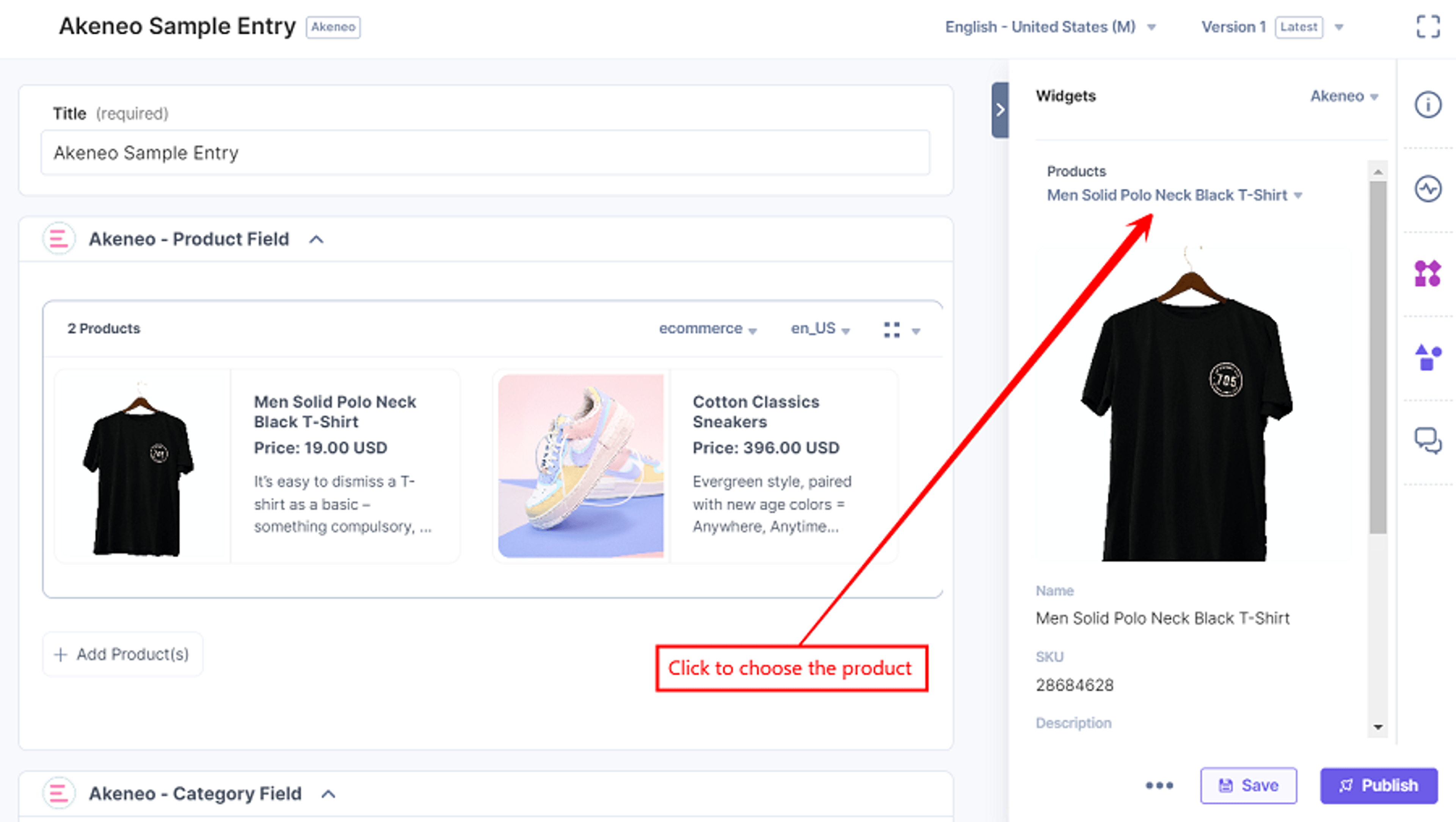Screen dimensions: 1456x822
Task: Open the ecommerce channel dropdown
Action: coord(708,329)
